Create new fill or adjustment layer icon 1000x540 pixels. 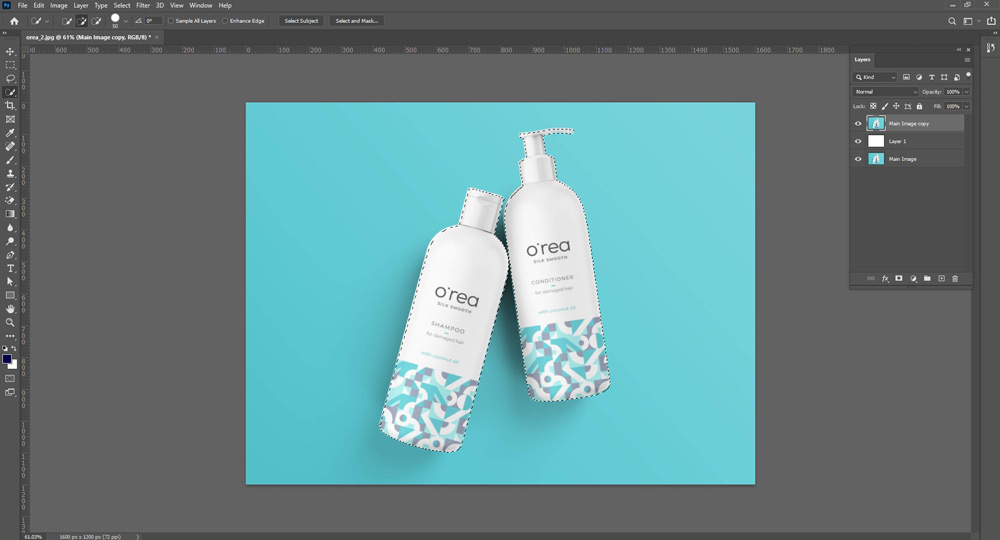pos(913,279)
